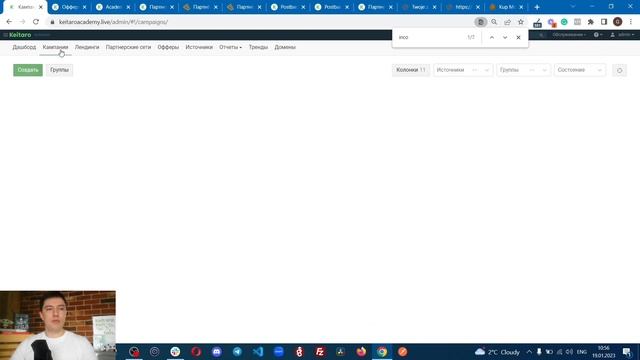This screenshot has height=360, width=640.
Task: Open the Тренды section
Action: click(258, 47)
